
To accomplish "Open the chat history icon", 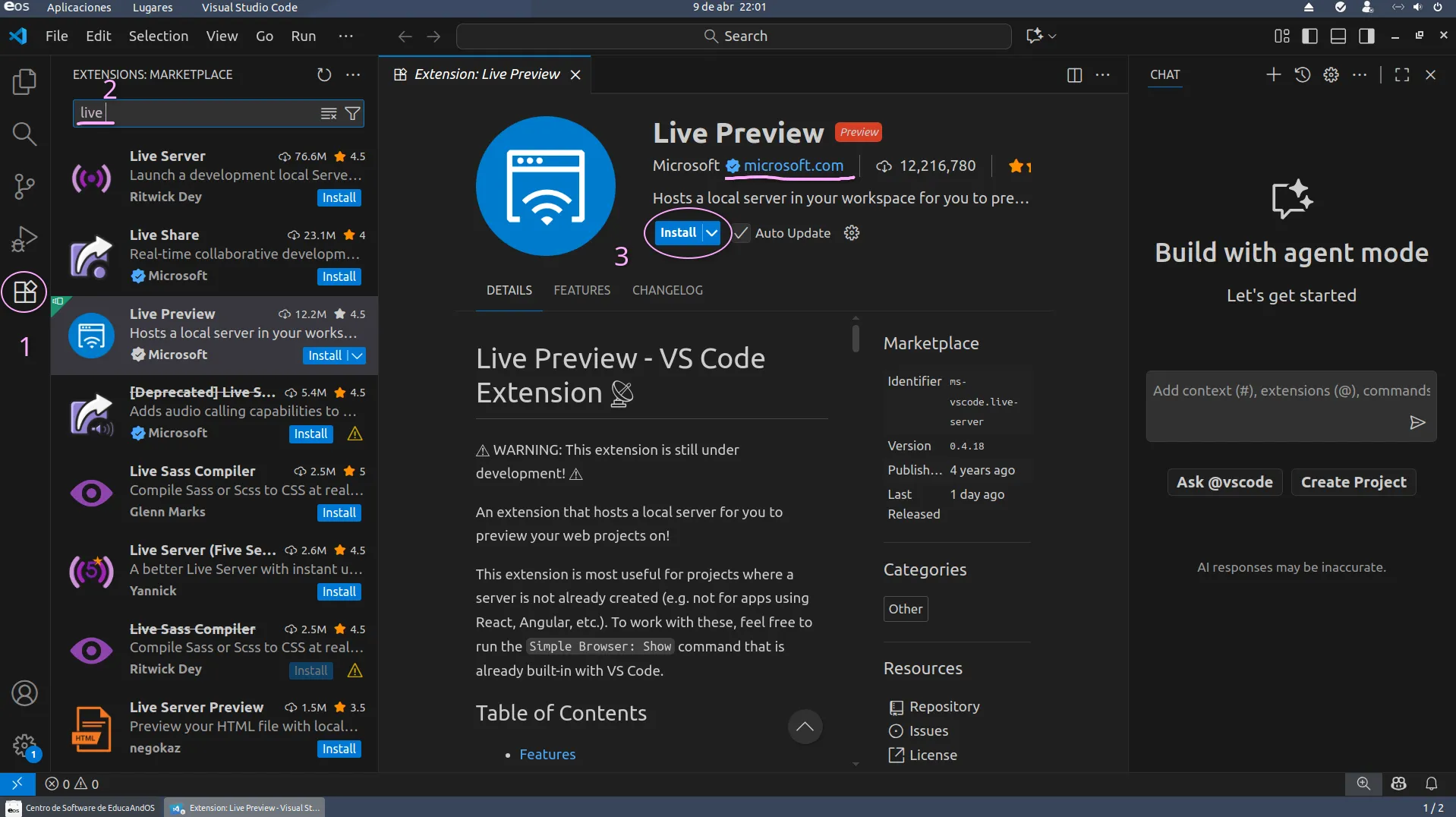I will pyautogui.click(x=1303, y=74).
